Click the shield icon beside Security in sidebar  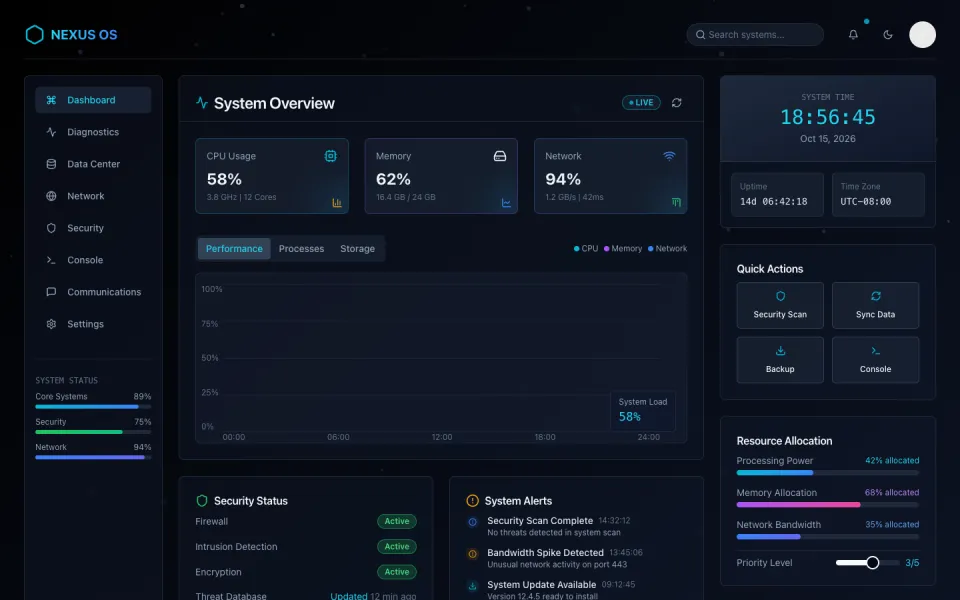pos(51,228)
